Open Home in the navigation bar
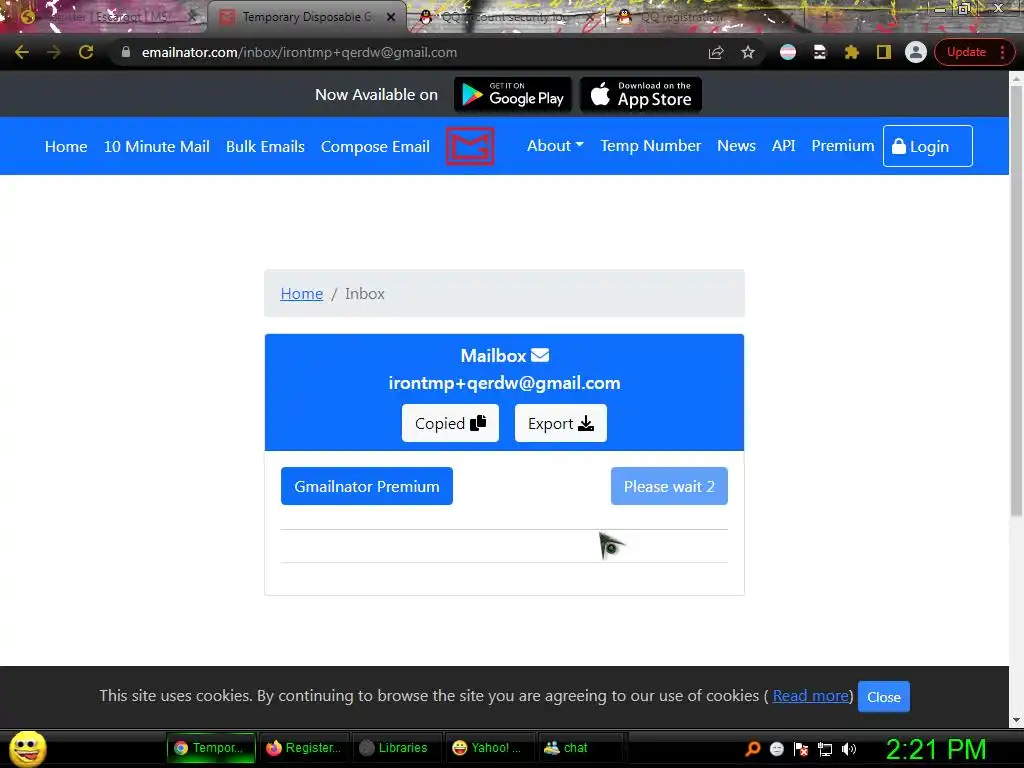 [66, 146]
